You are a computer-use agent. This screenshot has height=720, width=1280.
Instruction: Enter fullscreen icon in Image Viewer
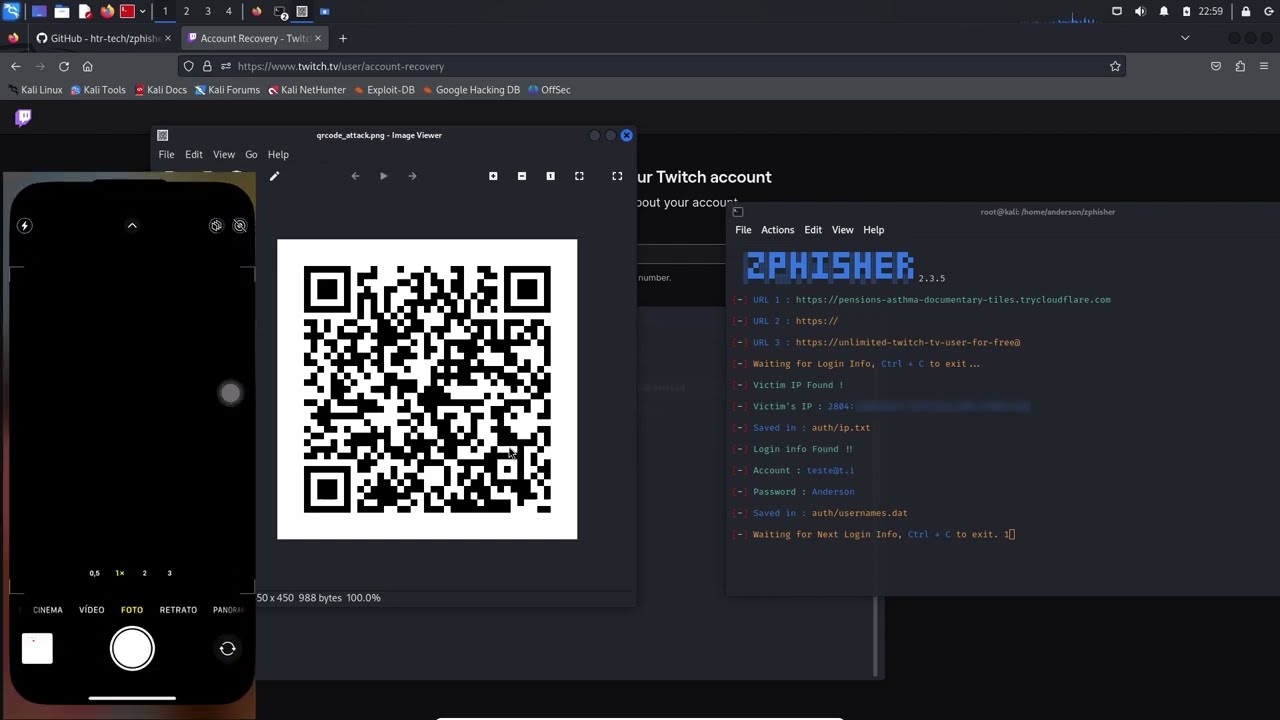pos(617,176)
